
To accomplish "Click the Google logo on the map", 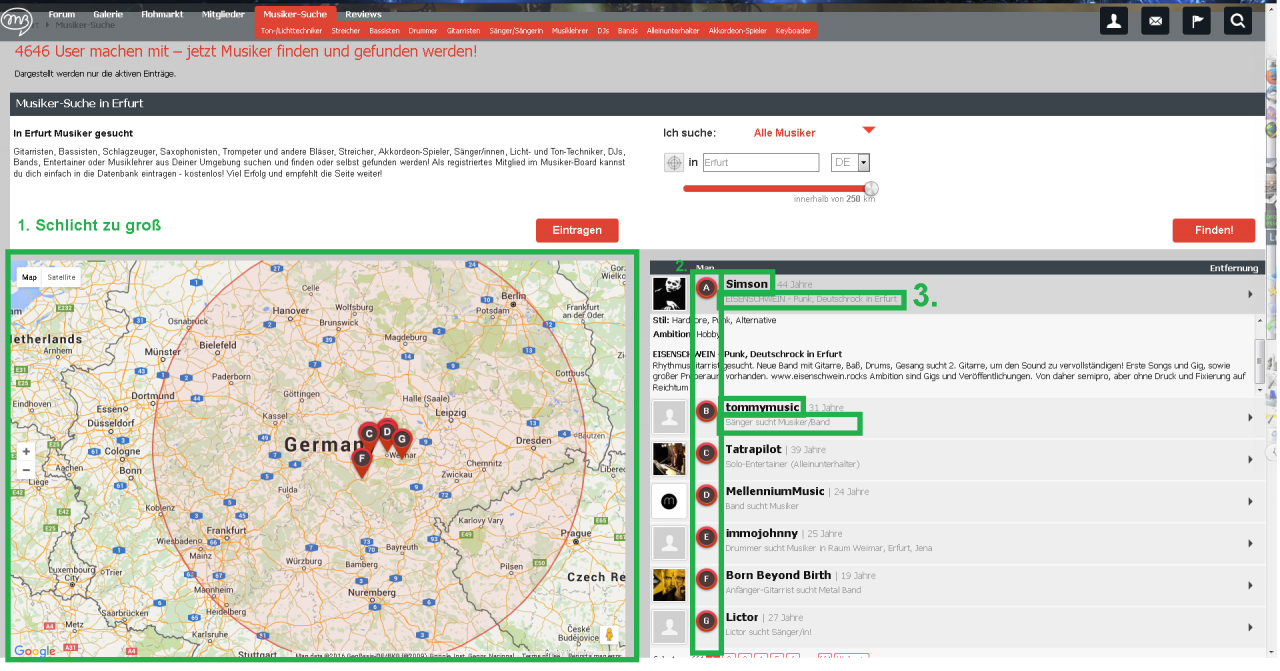I will point(35,651).
